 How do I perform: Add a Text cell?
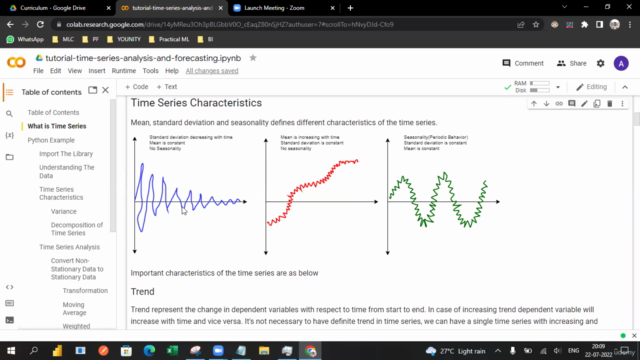[167, 87]
